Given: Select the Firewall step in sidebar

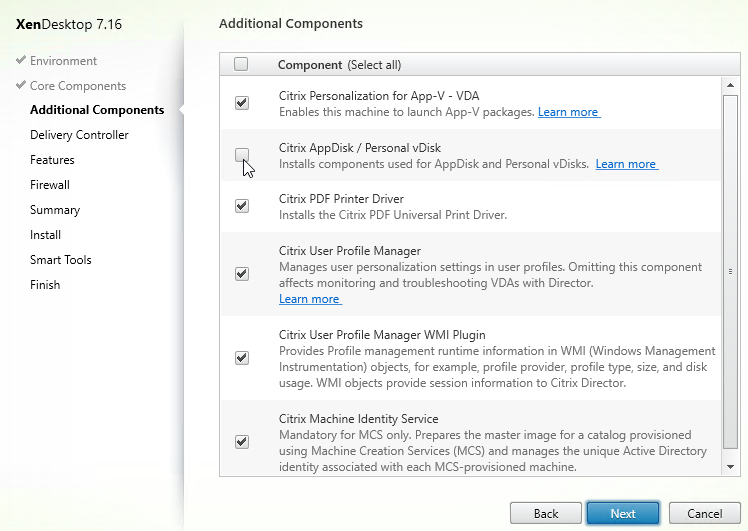Looking at the screenshot, I should coord(50,185).
